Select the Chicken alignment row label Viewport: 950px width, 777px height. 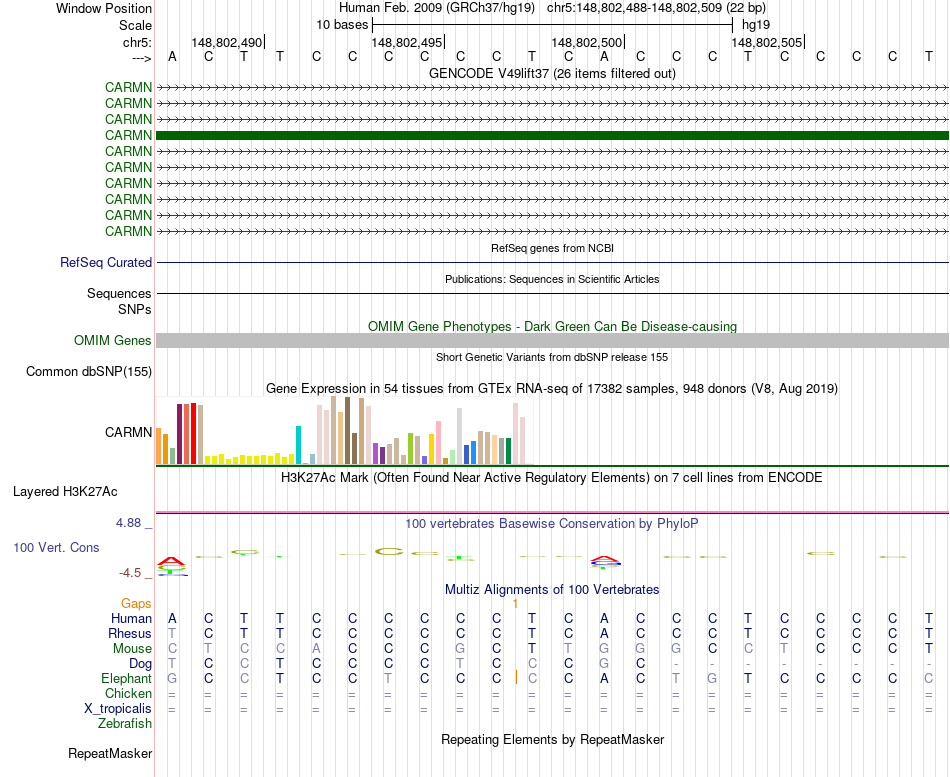[x=128, y=693]
